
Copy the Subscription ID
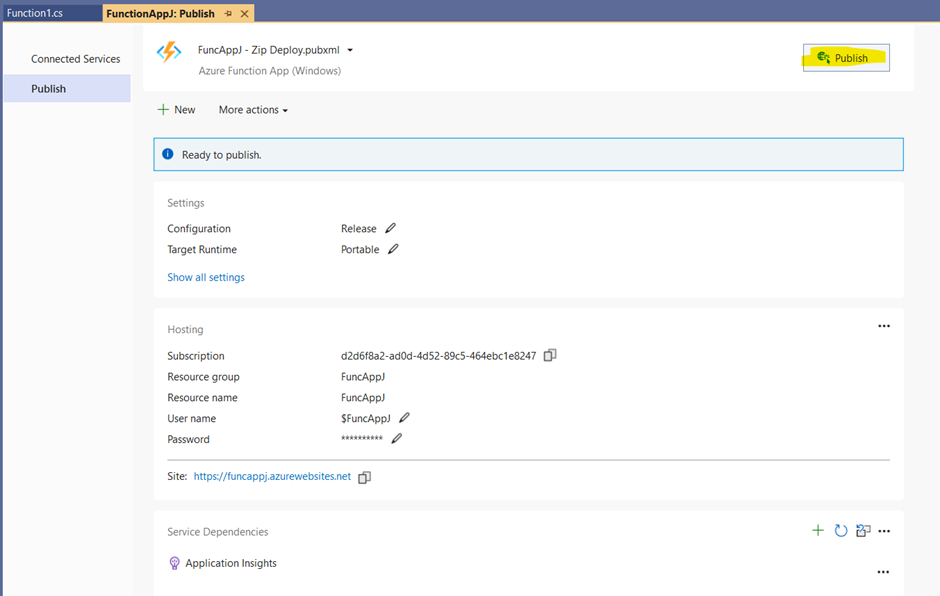550,356
